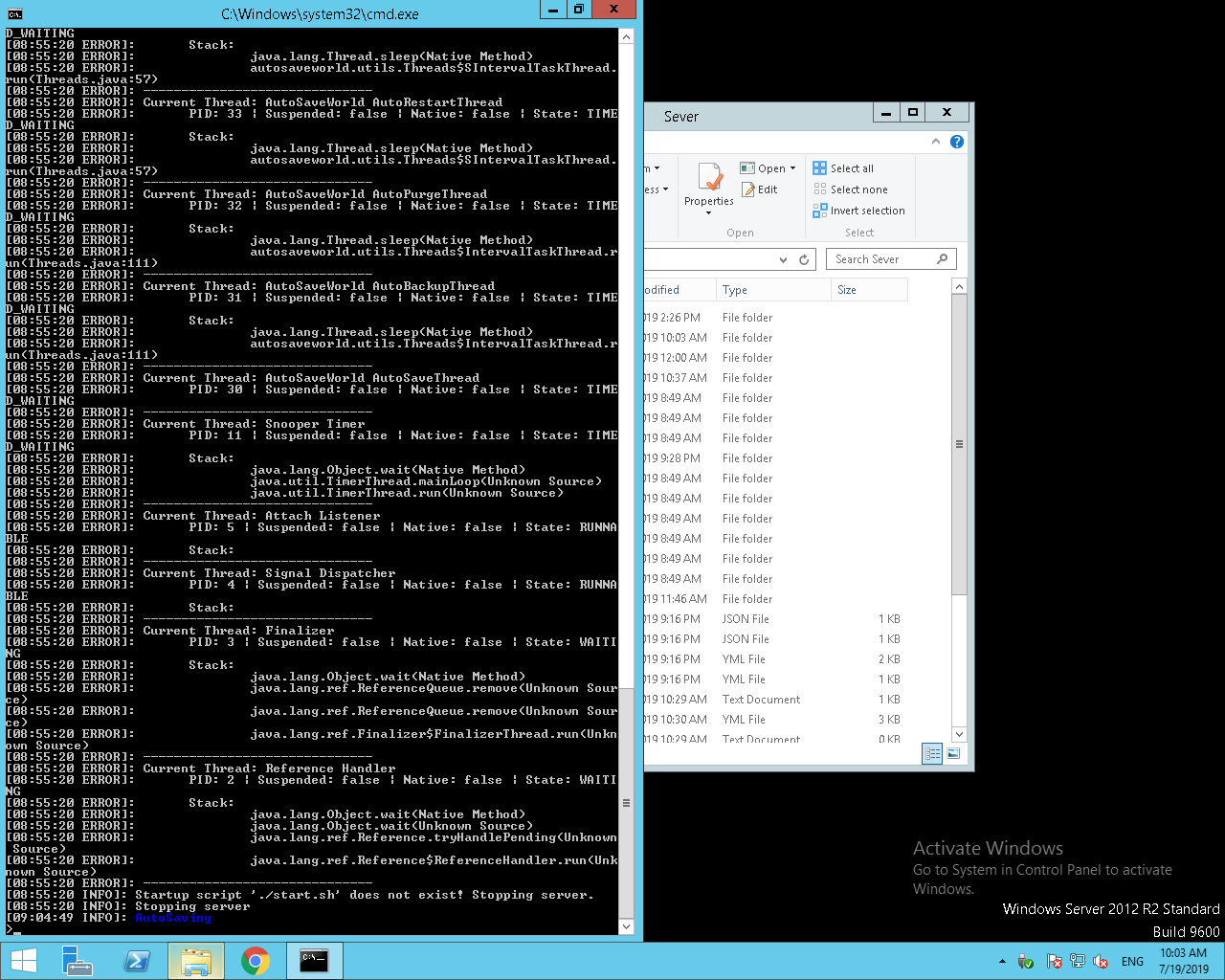
Task: Click ENG language indicator in tray
Action: pyautogui.click(x=1132, y=961)
